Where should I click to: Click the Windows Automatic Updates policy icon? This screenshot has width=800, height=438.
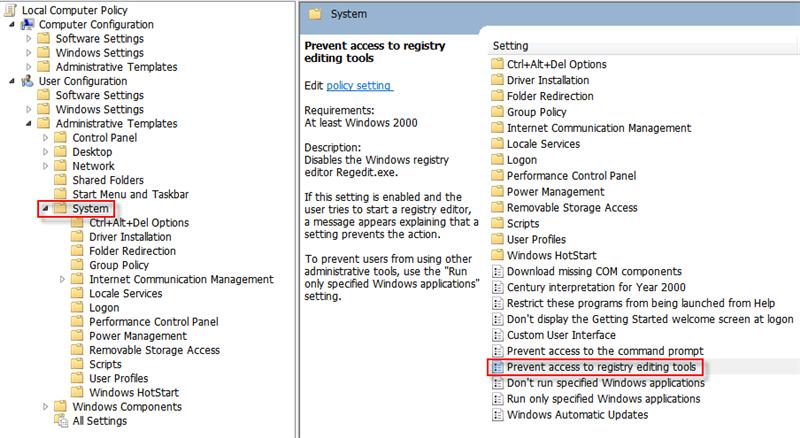pos(497,415)
